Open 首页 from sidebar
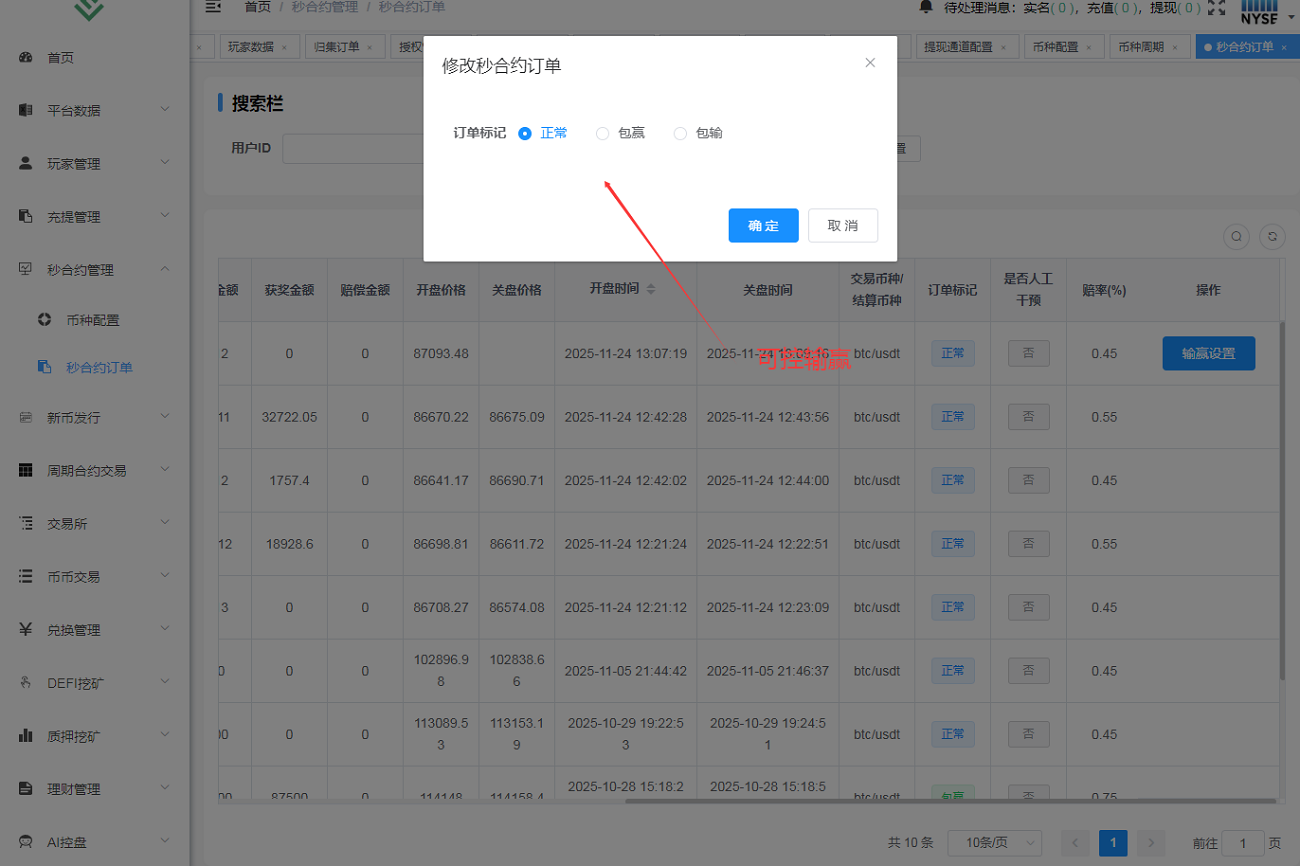This screenshot has height=866, width=1300. tap(60, 58)
